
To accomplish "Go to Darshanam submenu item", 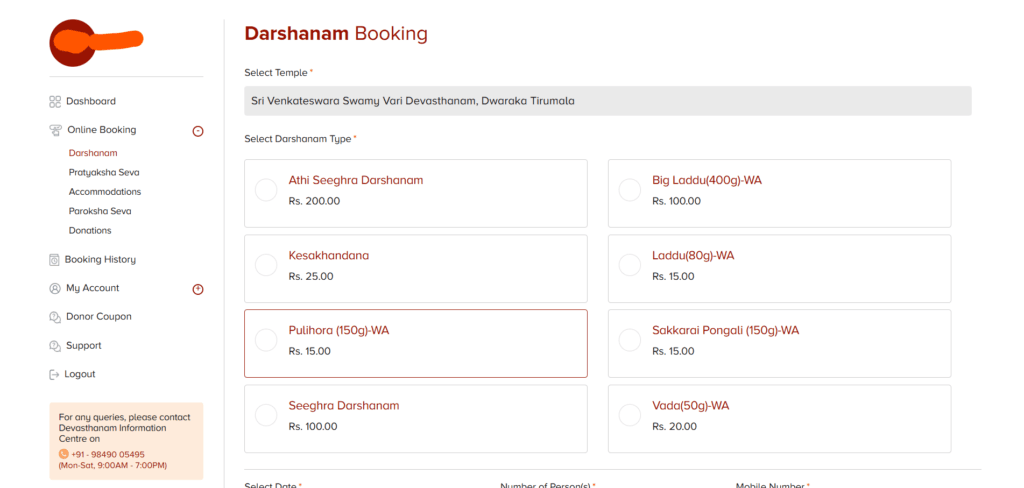I will click(93, 153).
